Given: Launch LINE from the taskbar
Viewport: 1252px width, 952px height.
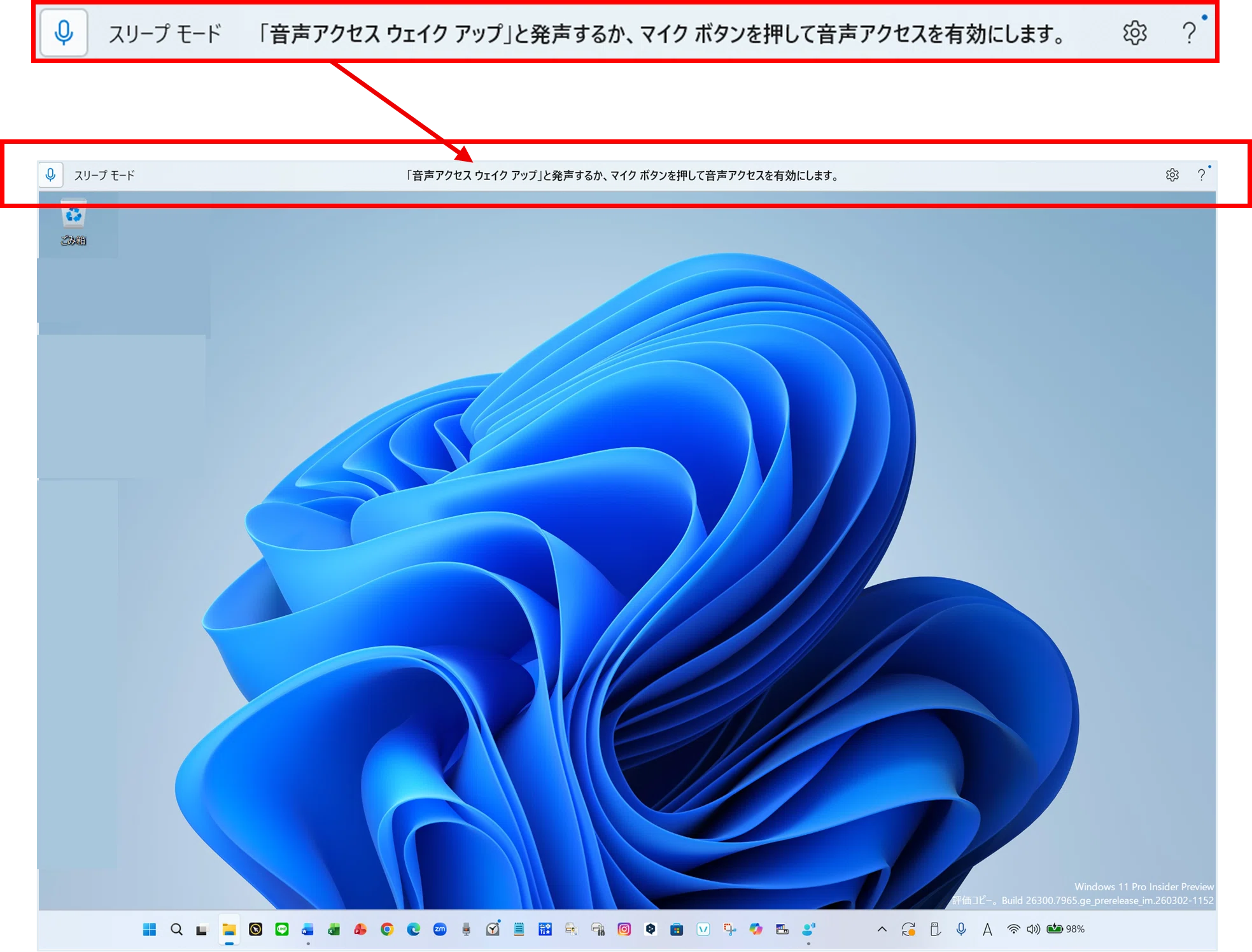Looking at the screenshot, I should [282, 929].
